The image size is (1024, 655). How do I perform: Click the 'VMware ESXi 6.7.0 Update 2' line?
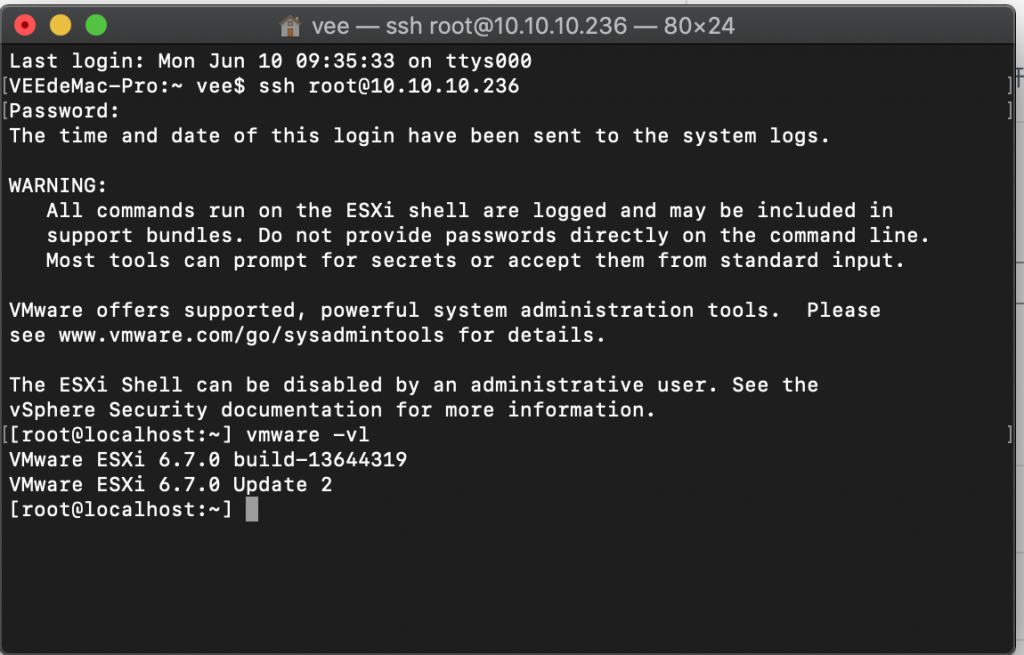170,485
